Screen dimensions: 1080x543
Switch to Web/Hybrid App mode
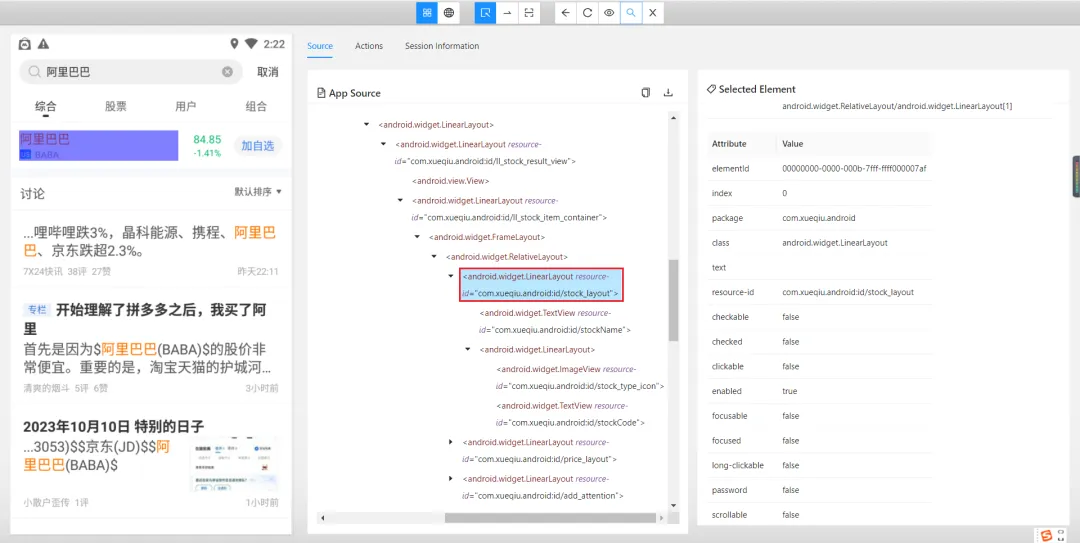click(448, 12)
